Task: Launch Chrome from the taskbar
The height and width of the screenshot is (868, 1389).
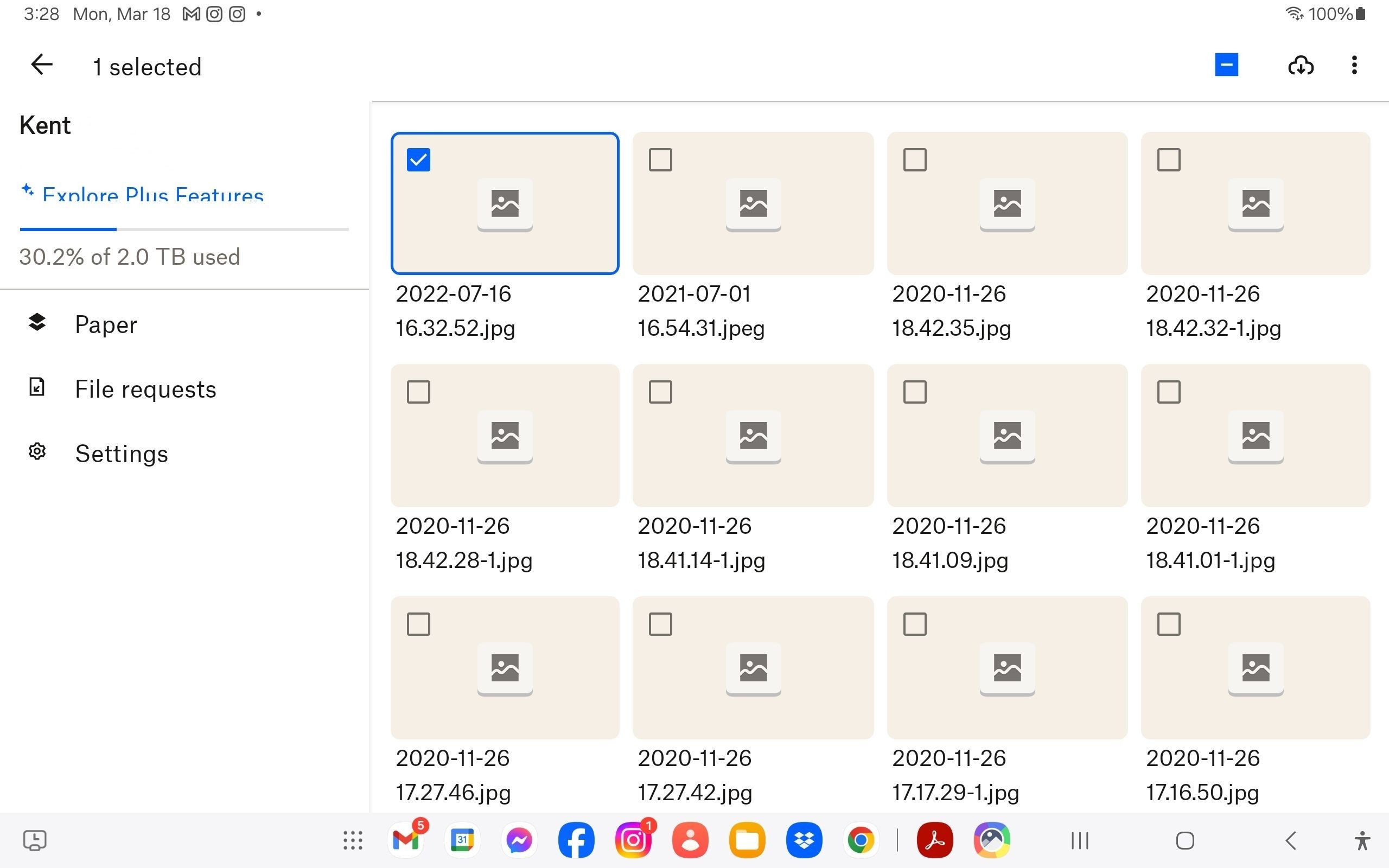Action: 861,840
